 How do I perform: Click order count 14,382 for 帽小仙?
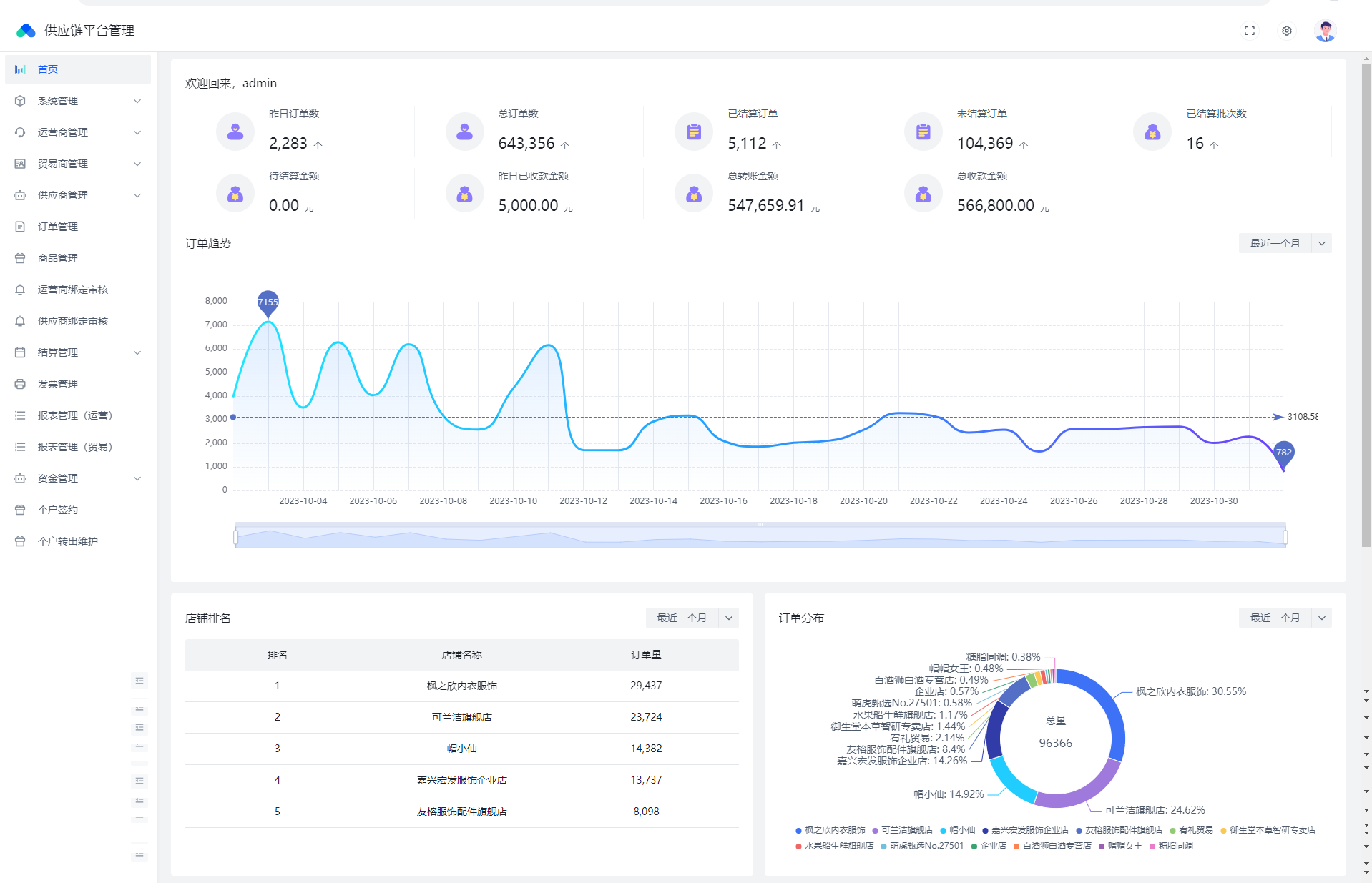tap(646, 749)
